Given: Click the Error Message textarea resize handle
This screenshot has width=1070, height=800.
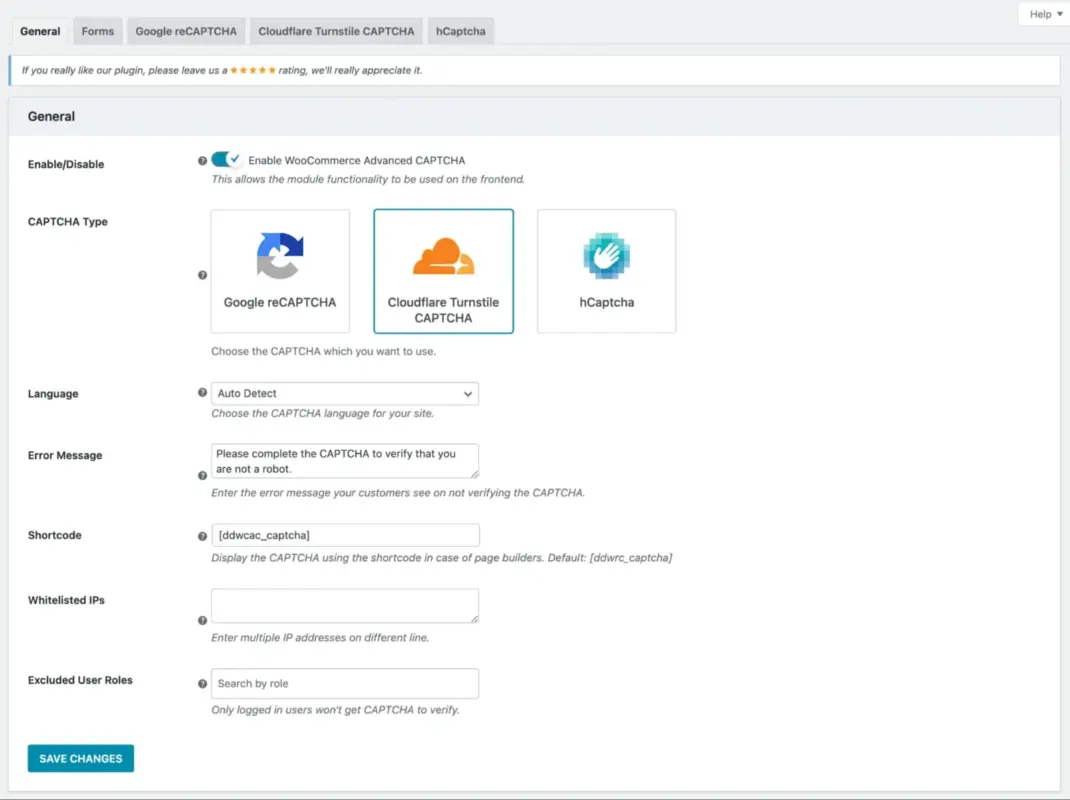Looking at the screenshot, I should 474,474.
